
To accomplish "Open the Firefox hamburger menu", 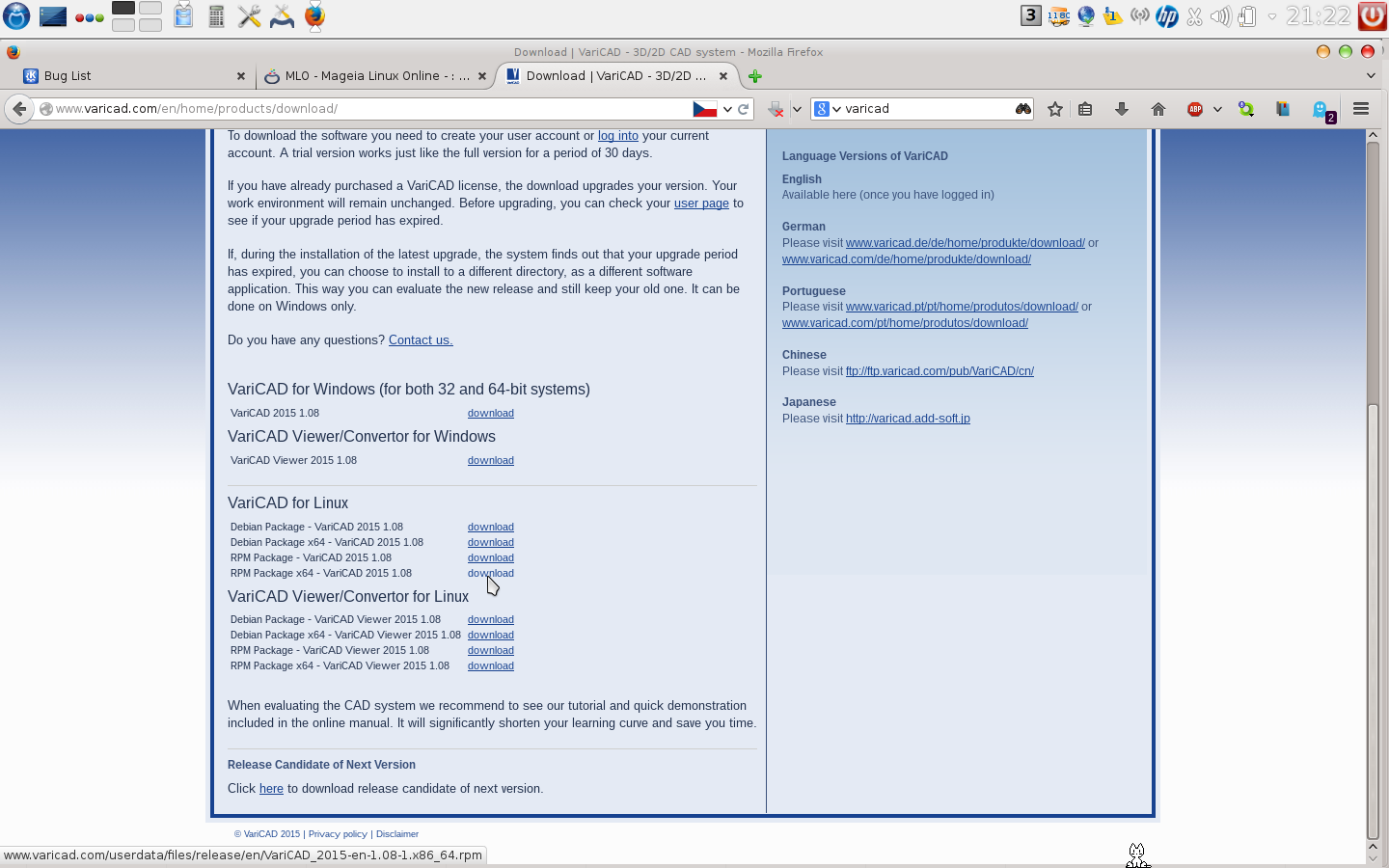I will (1361, 109).
